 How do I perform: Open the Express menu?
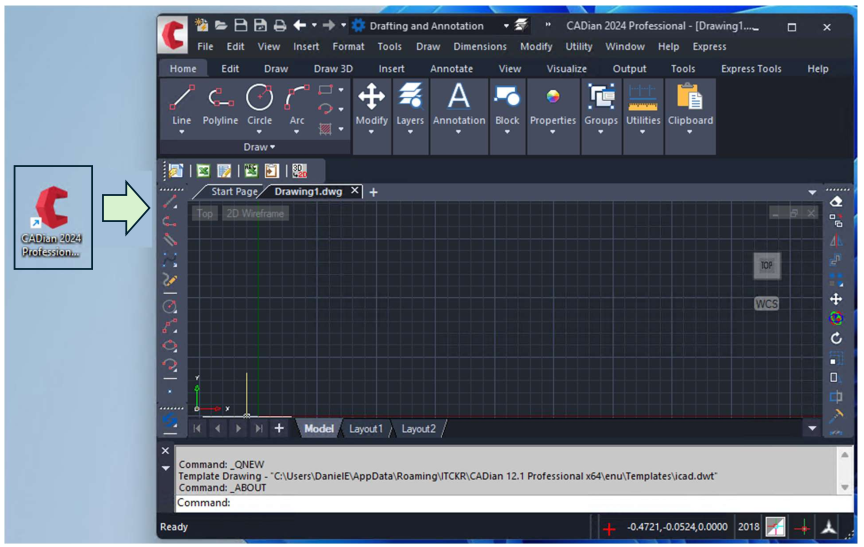click(709, 47)
